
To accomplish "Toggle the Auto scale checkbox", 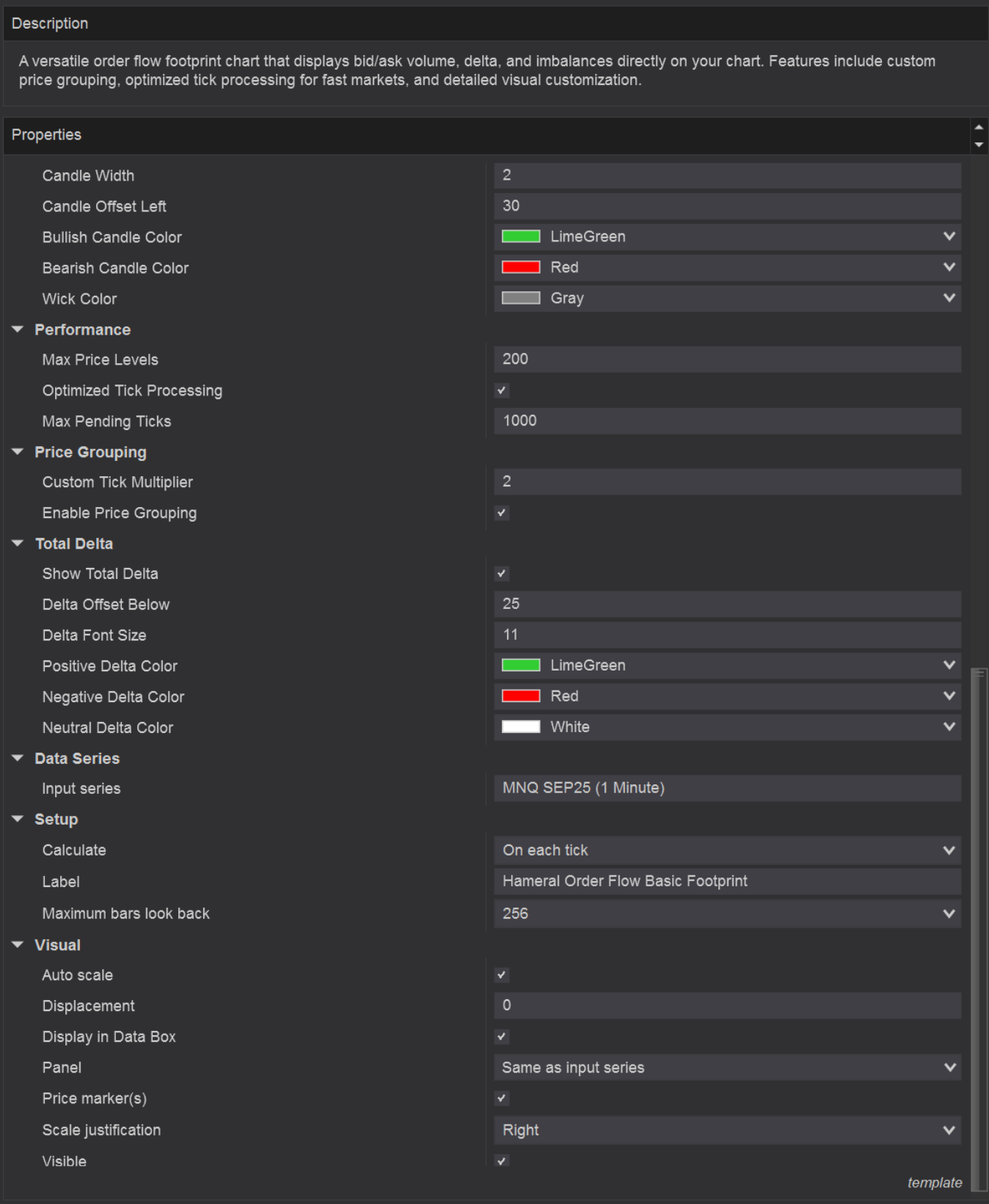I will (x=502, y=975).
